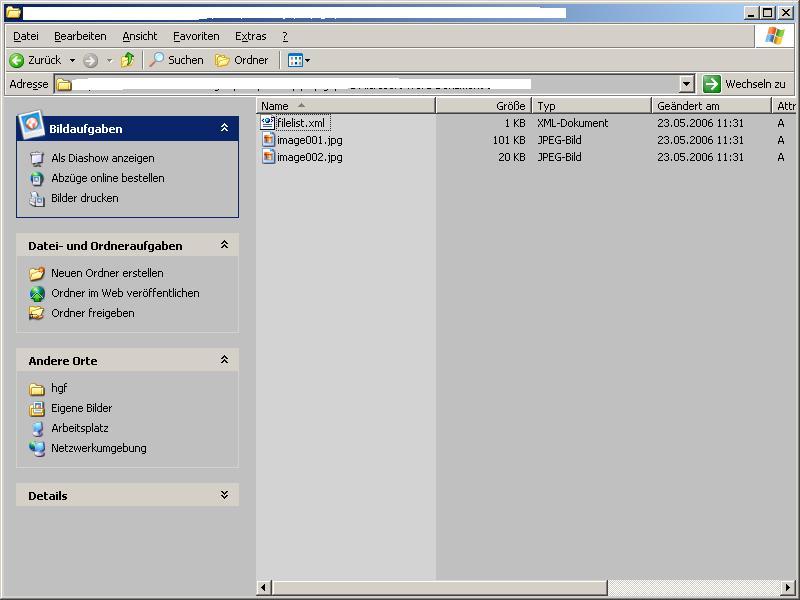Sort by the Größe column header

484,106
